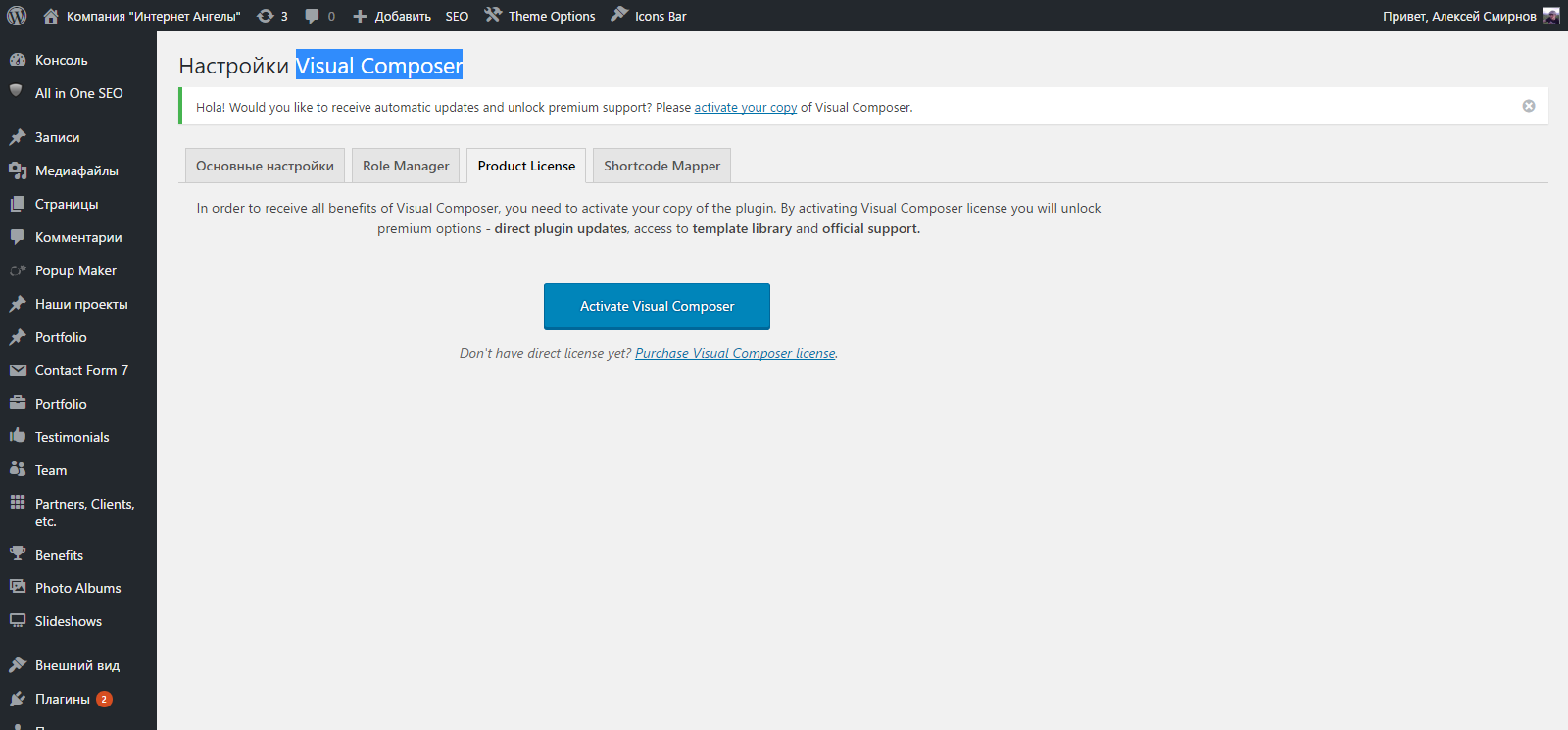Click the Contact Form 7 envelope icon
Viewport: 1568px width, 730px height.
coord(18,370)
